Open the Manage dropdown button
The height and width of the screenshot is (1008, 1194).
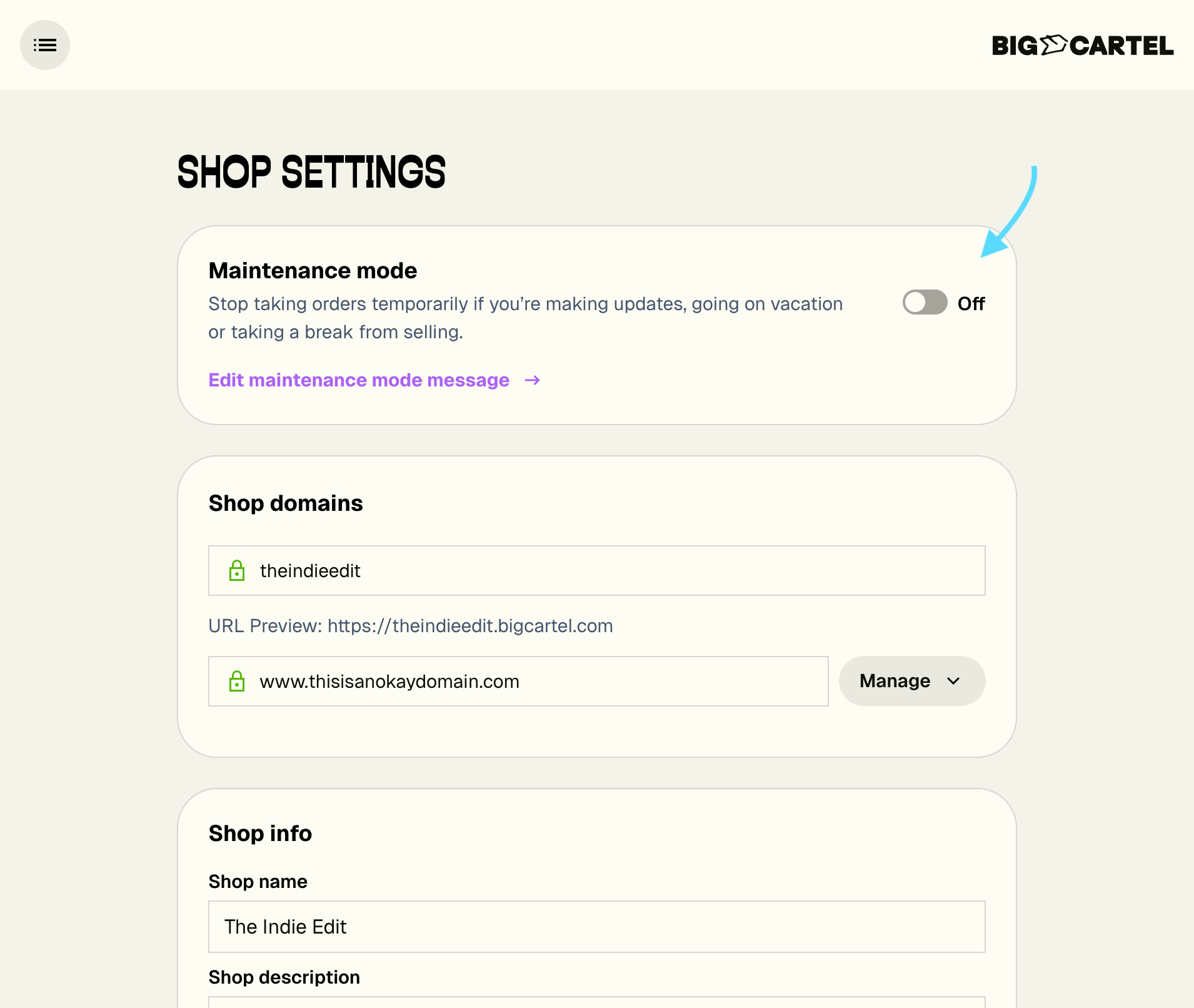pyautogui.click(x=911, y=681)
